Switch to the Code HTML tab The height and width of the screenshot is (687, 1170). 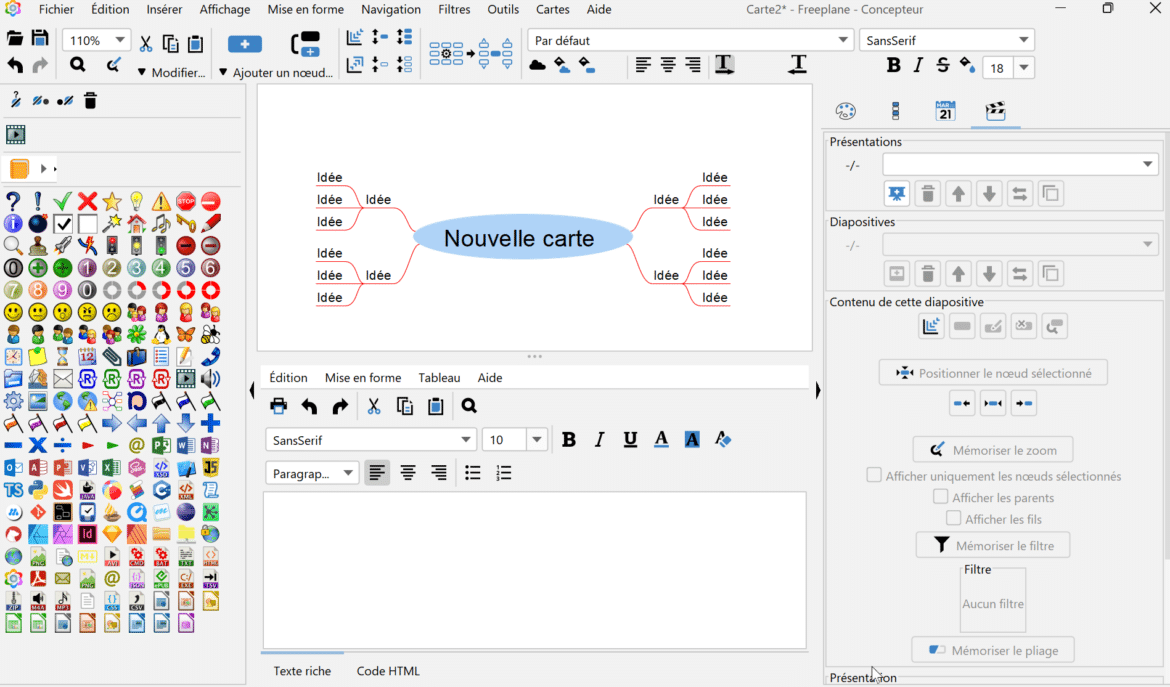coord(387,671)
